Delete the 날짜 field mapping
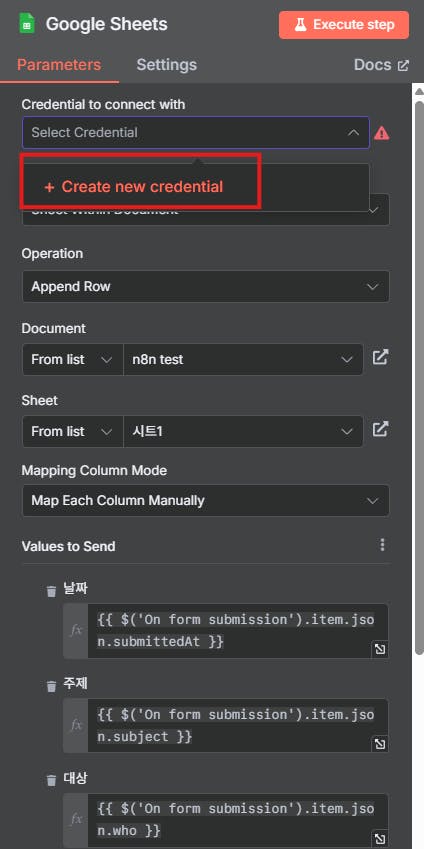Image resolution: width=424 pixels, height=849 pixels. [51, 591]
